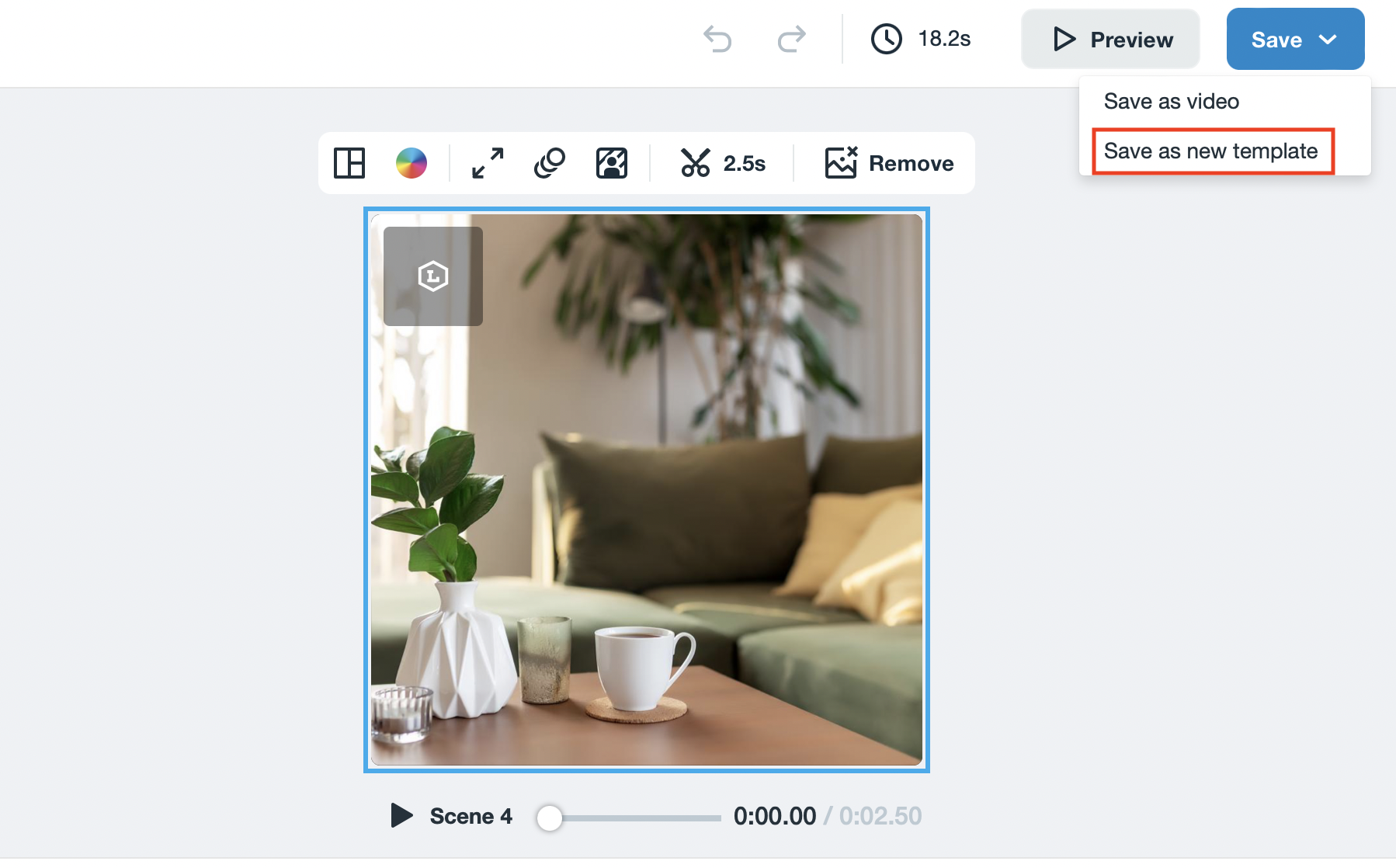Viewport: 1396px width, 868px height.
Task: Click the image crop person icon
Action: [612, 163]
